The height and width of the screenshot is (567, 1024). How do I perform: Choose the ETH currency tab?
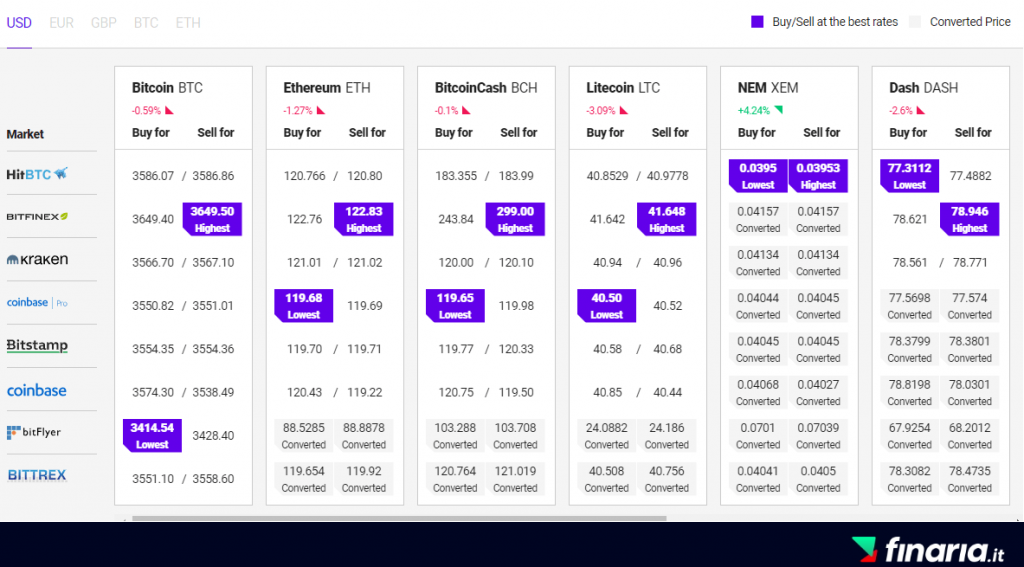point(188,23)
